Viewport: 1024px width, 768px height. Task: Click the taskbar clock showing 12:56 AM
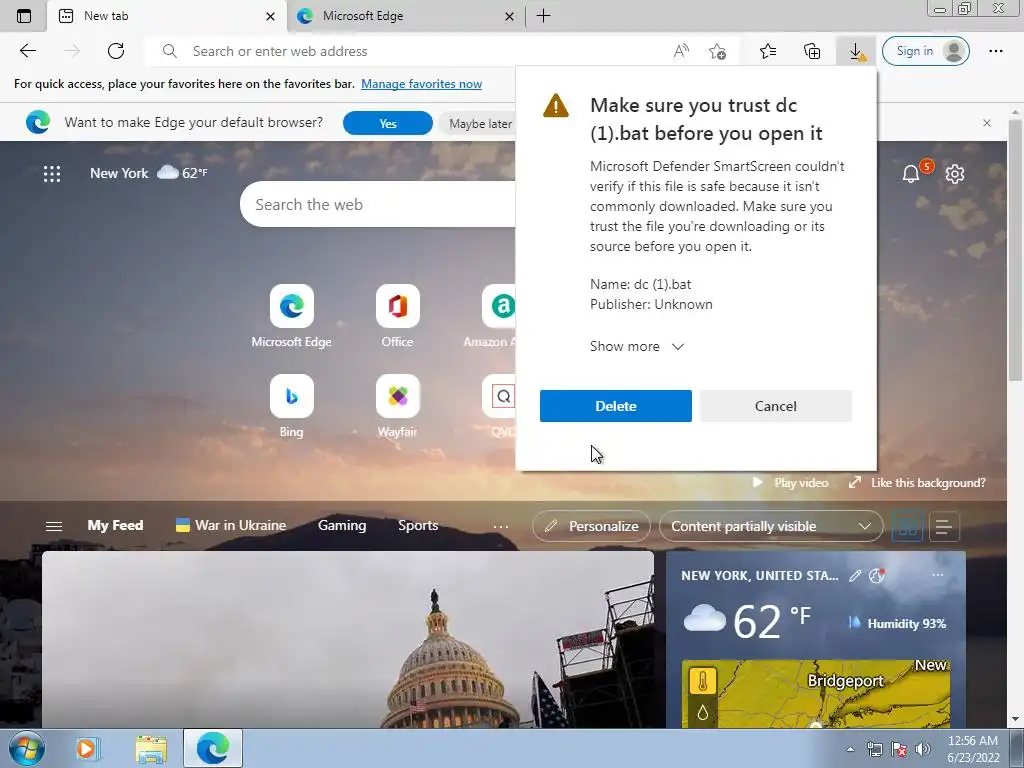point(973,749)
